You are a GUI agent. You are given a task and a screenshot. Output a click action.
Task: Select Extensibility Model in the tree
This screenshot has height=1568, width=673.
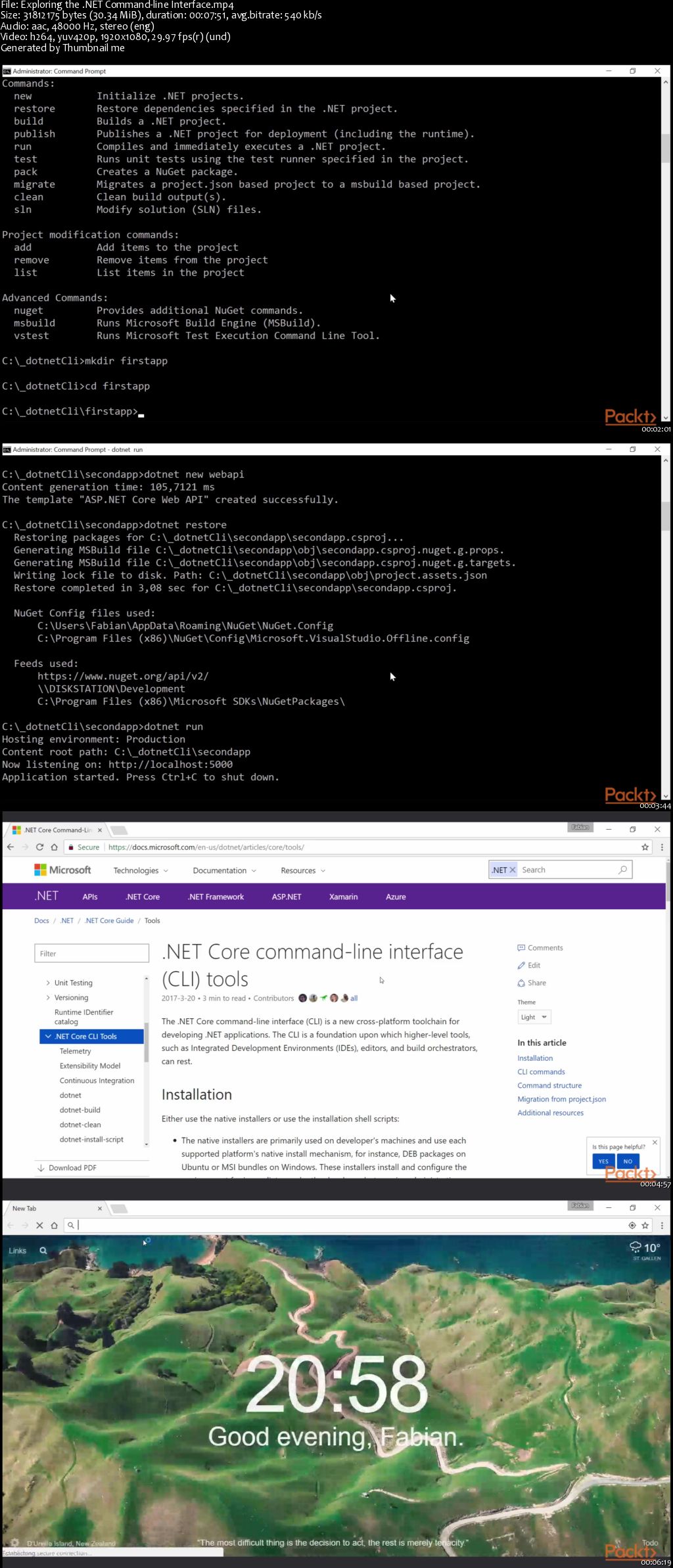[x=90, y=1066]
